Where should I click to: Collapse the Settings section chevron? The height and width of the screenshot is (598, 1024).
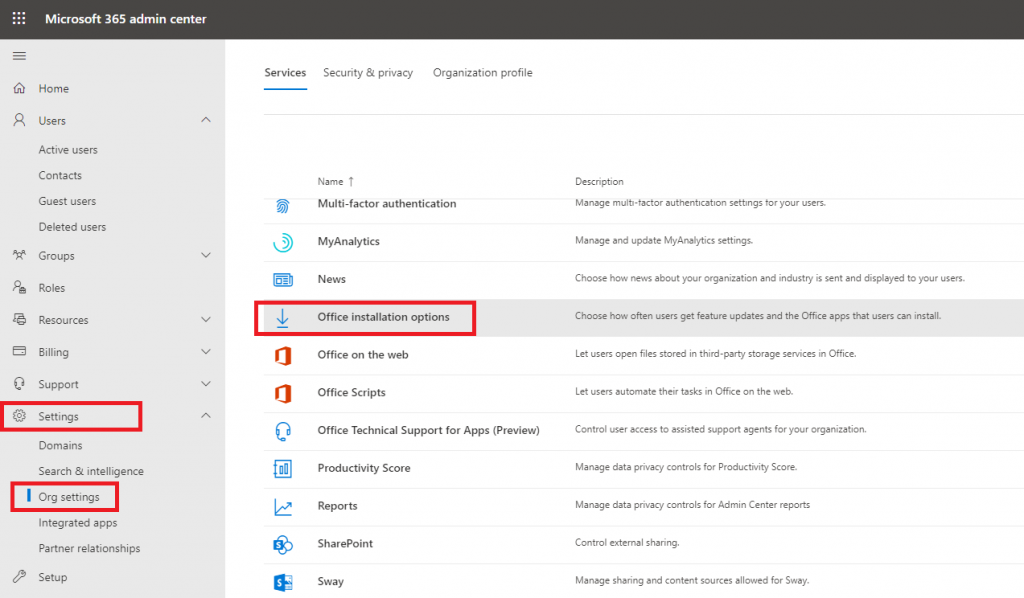pyautogui.click(x=206, y=415)
